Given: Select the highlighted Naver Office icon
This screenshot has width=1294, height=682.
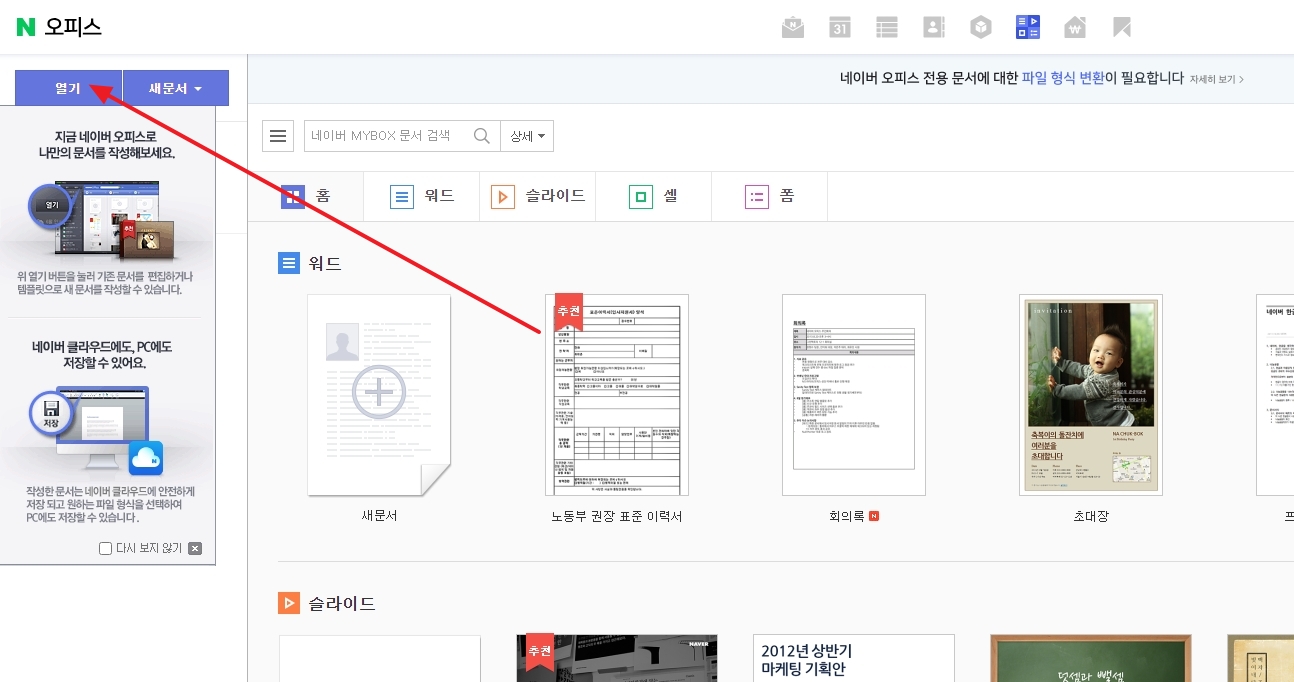Looking at the screenshot, I should [1028, 27].
